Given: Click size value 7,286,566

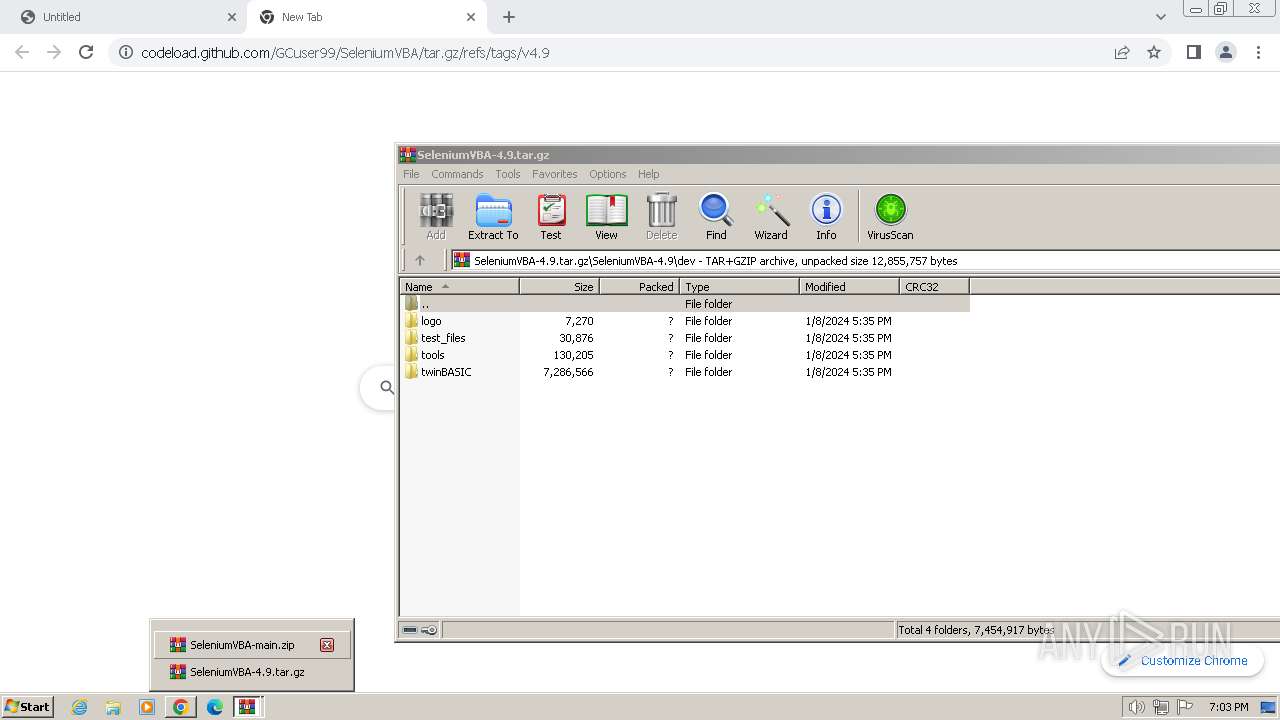Looking at the screenshot, I should click(568, 372).
